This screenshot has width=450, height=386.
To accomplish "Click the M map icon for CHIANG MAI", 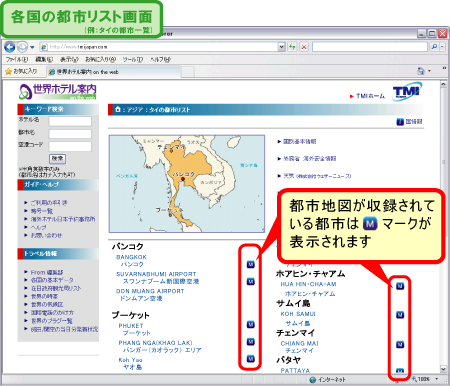I will 400,344.
